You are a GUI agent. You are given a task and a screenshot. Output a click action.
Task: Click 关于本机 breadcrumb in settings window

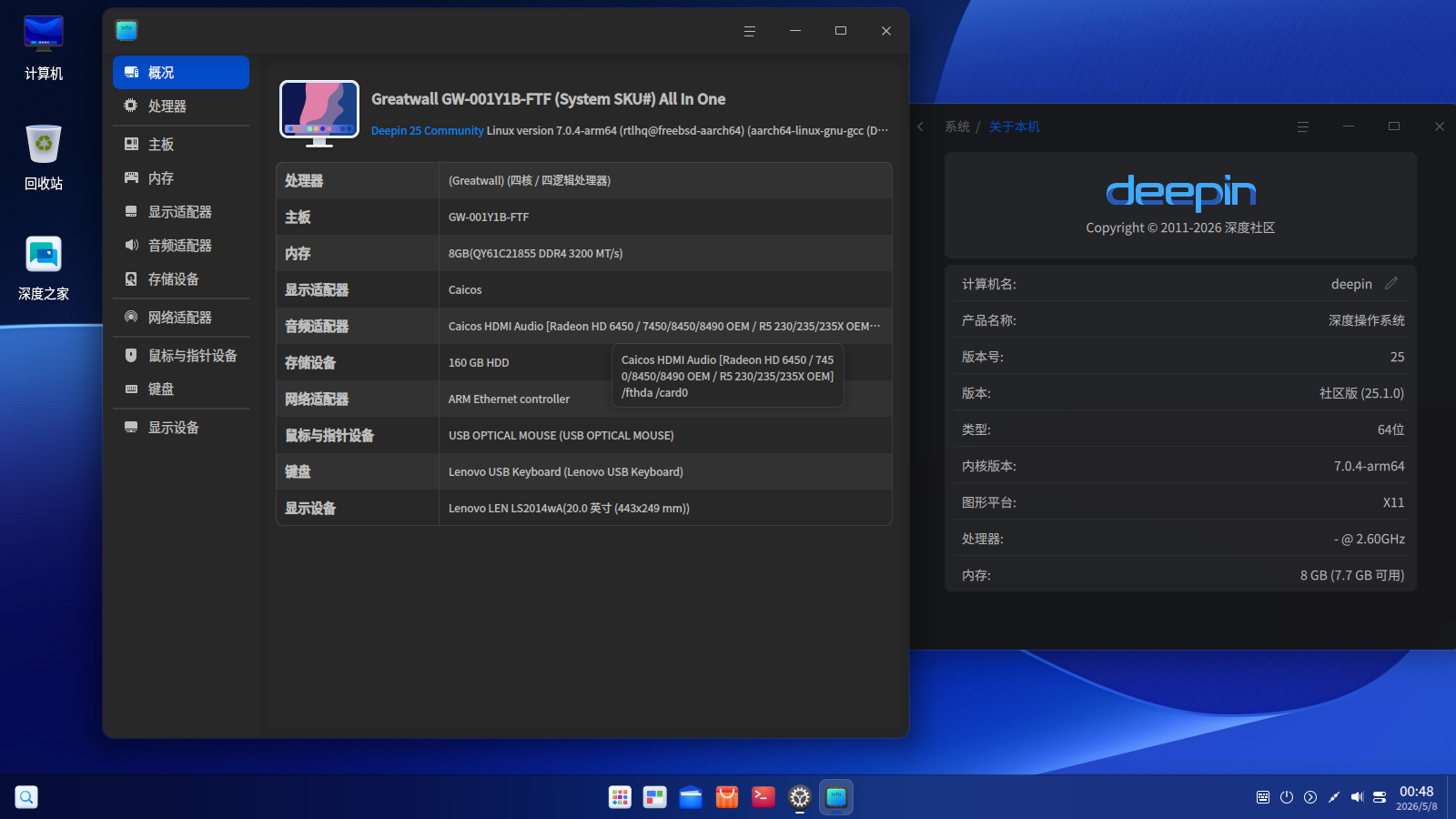(1015, 126)
